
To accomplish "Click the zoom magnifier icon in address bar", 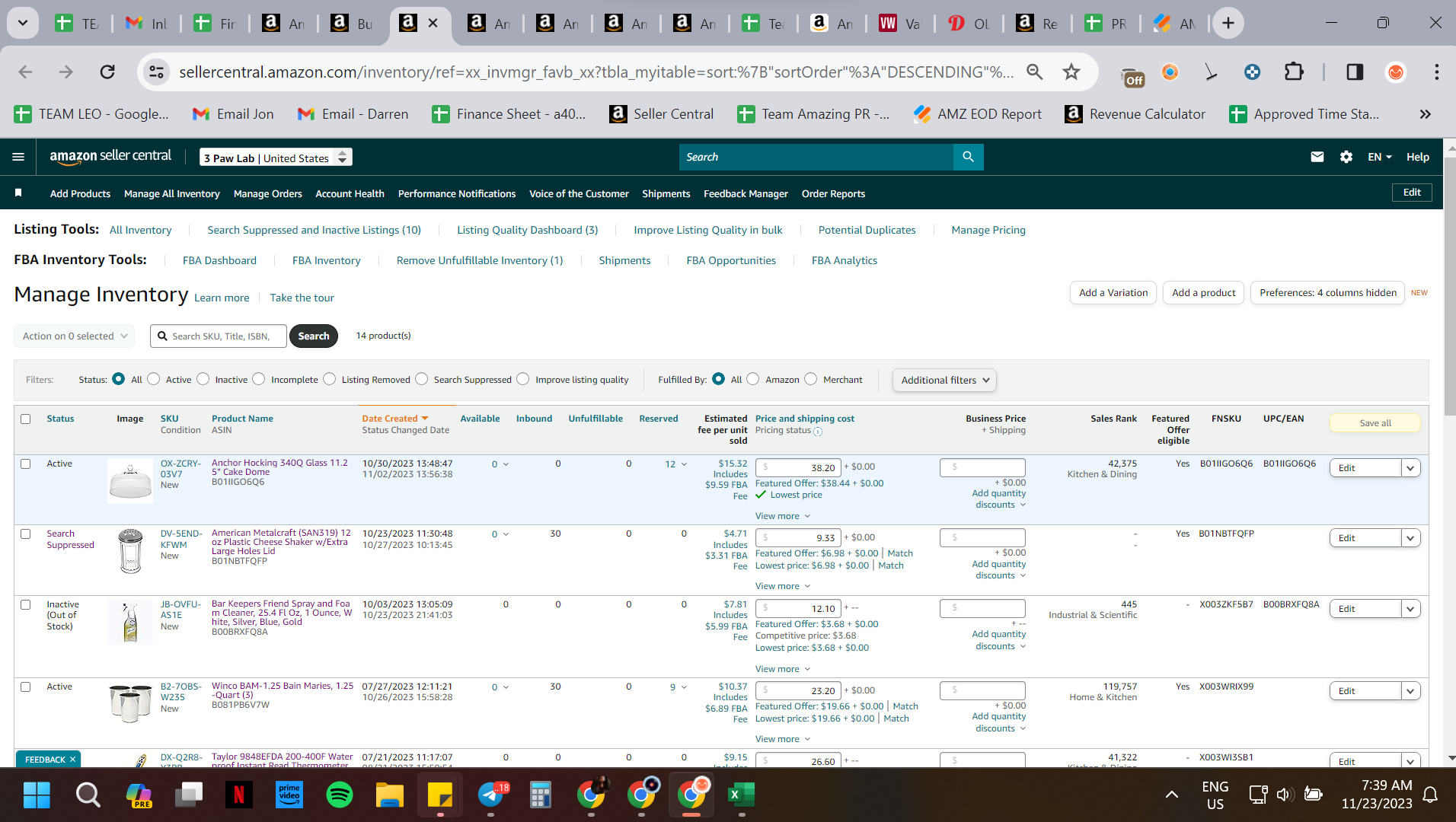I will [x=1034, y=72].
